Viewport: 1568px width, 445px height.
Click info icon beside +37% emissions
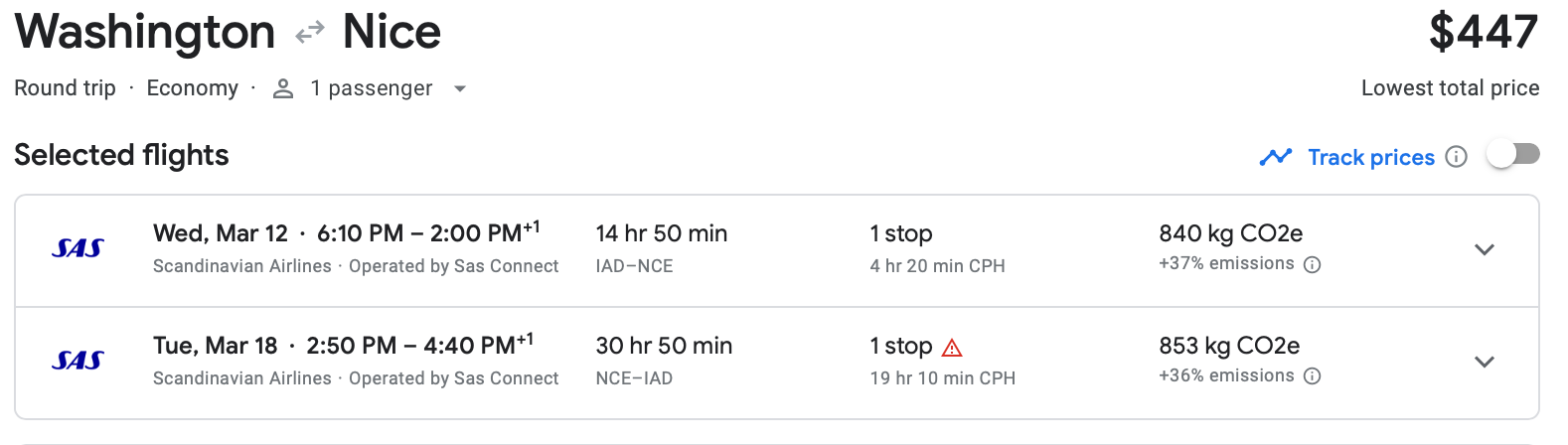(x=1312, y=264)
